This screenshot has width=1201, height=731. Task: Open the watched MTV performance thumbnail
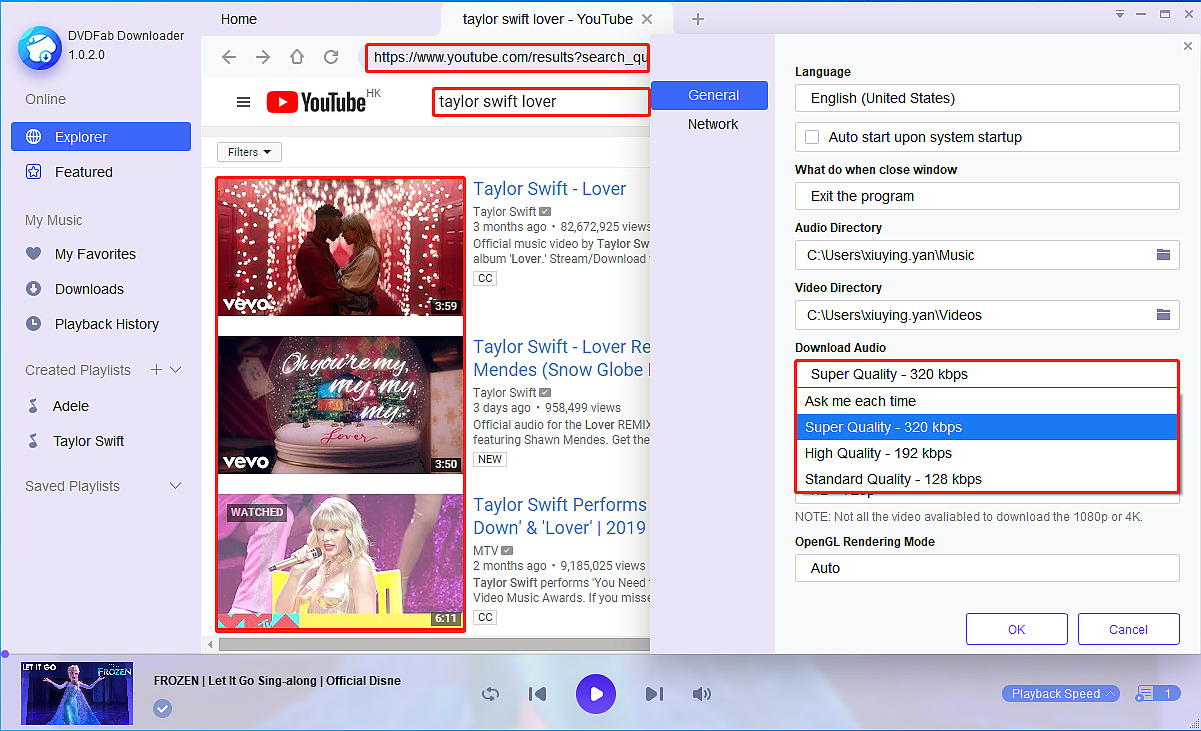point(340,561)
